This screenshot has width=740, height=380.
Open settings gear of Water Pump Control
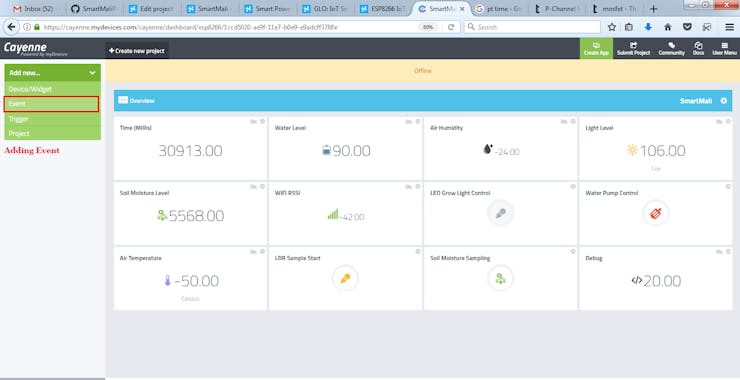point(728,186)
